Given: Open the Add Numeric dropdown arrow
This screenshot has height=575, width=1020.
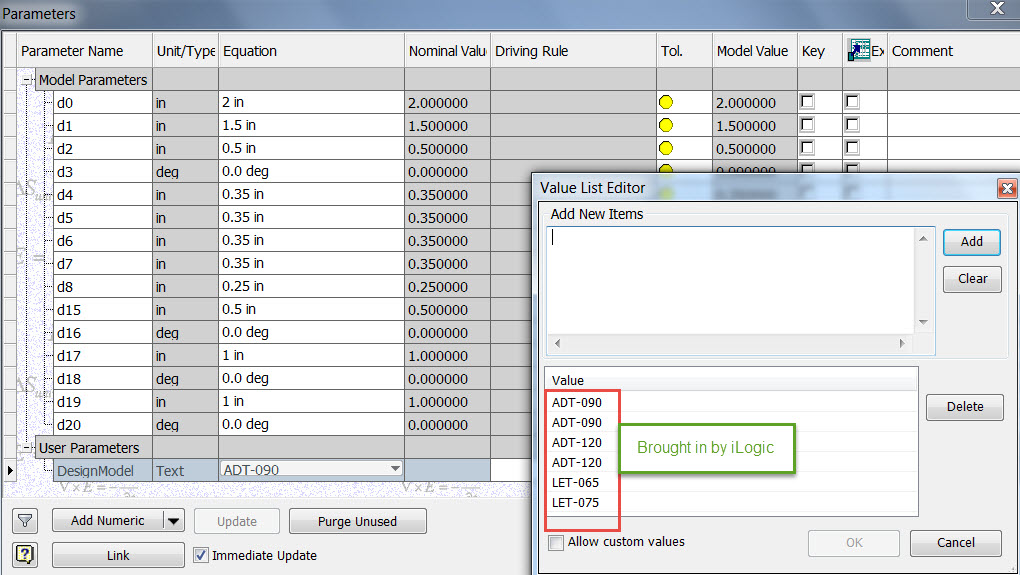Looking at the screenshot, I should tap(174, 521).
